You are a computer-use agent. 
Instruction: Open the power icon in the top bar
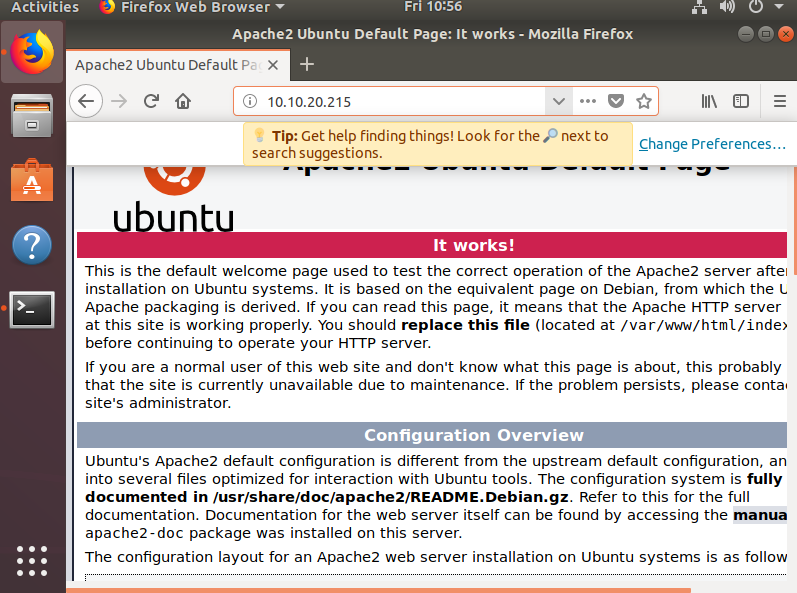[756, 7]
